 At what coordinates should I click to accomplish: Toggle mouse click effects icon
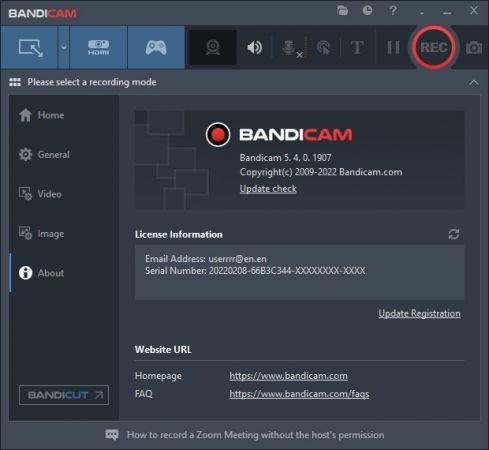[x=323, y=48]
